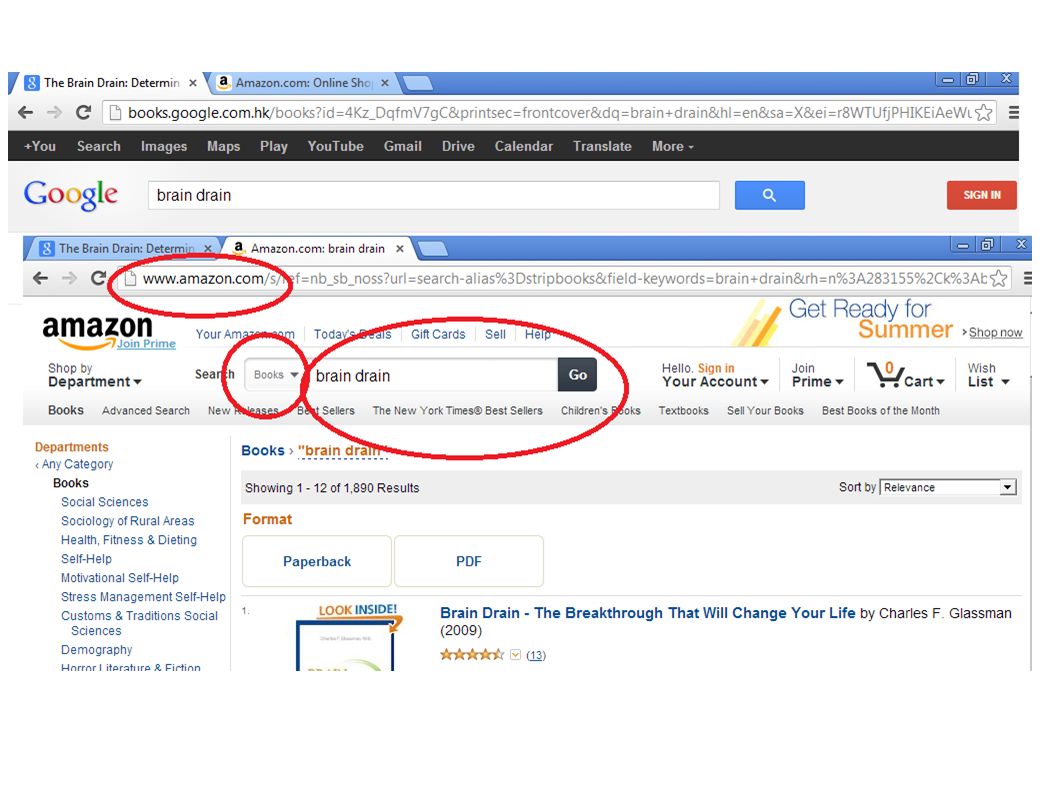This screenshot has width=1058, height=793.
Task: Click Books breadcrumb link above results
Action: 262,450
